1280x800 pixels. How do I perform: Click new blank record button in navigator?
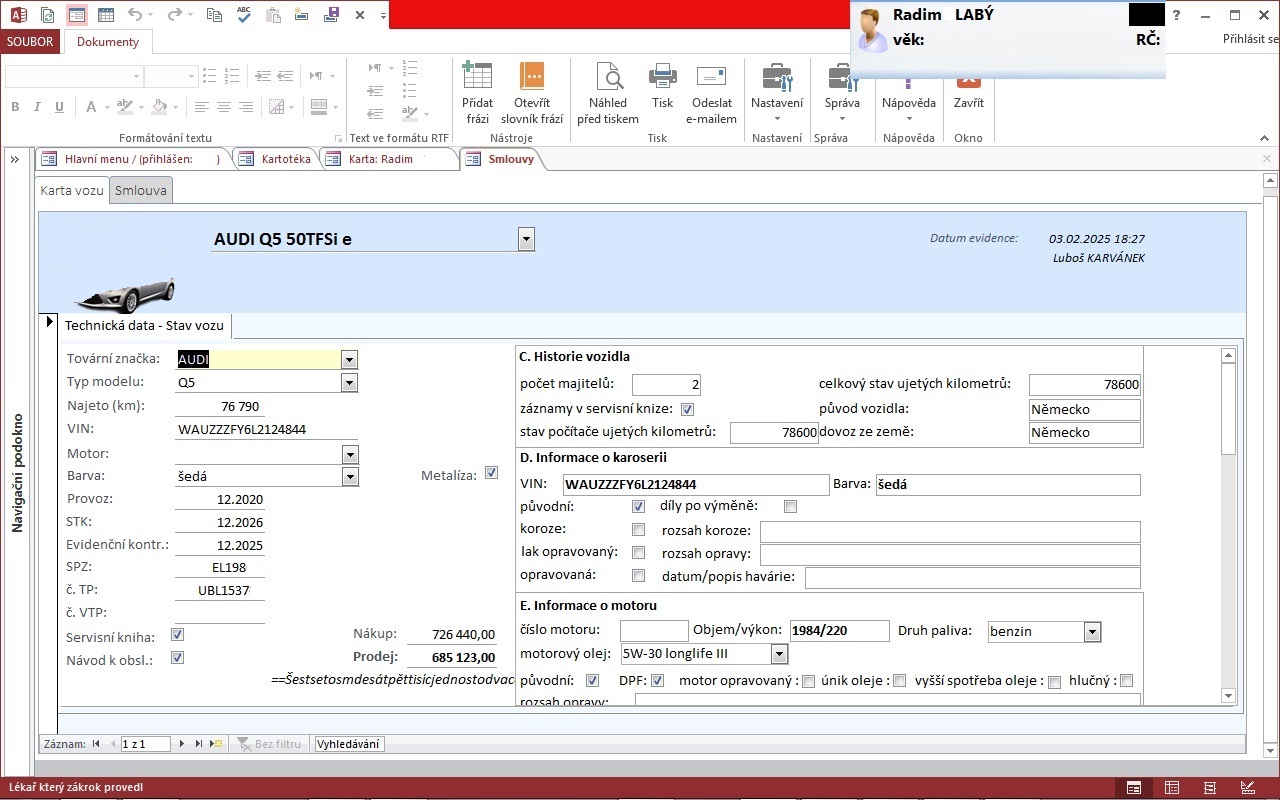215,744
